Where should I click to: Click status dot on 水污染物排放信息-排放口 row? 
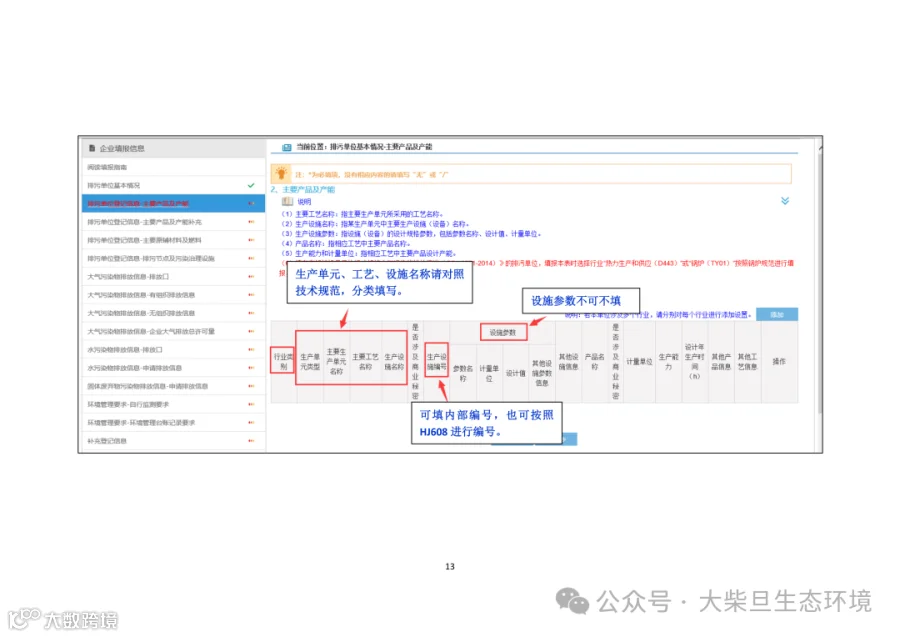(251, 349)
